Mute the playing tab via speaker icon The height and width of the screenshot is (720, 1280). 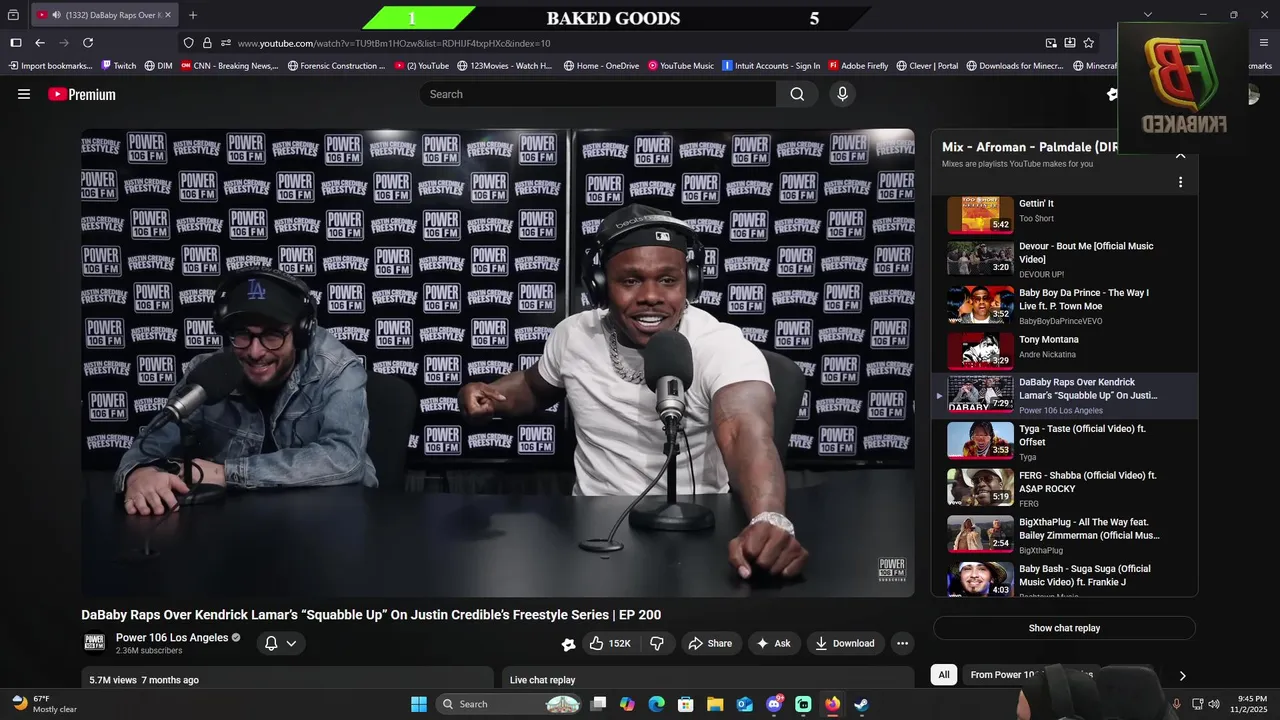pyautogui.click(x=56, y=15)
